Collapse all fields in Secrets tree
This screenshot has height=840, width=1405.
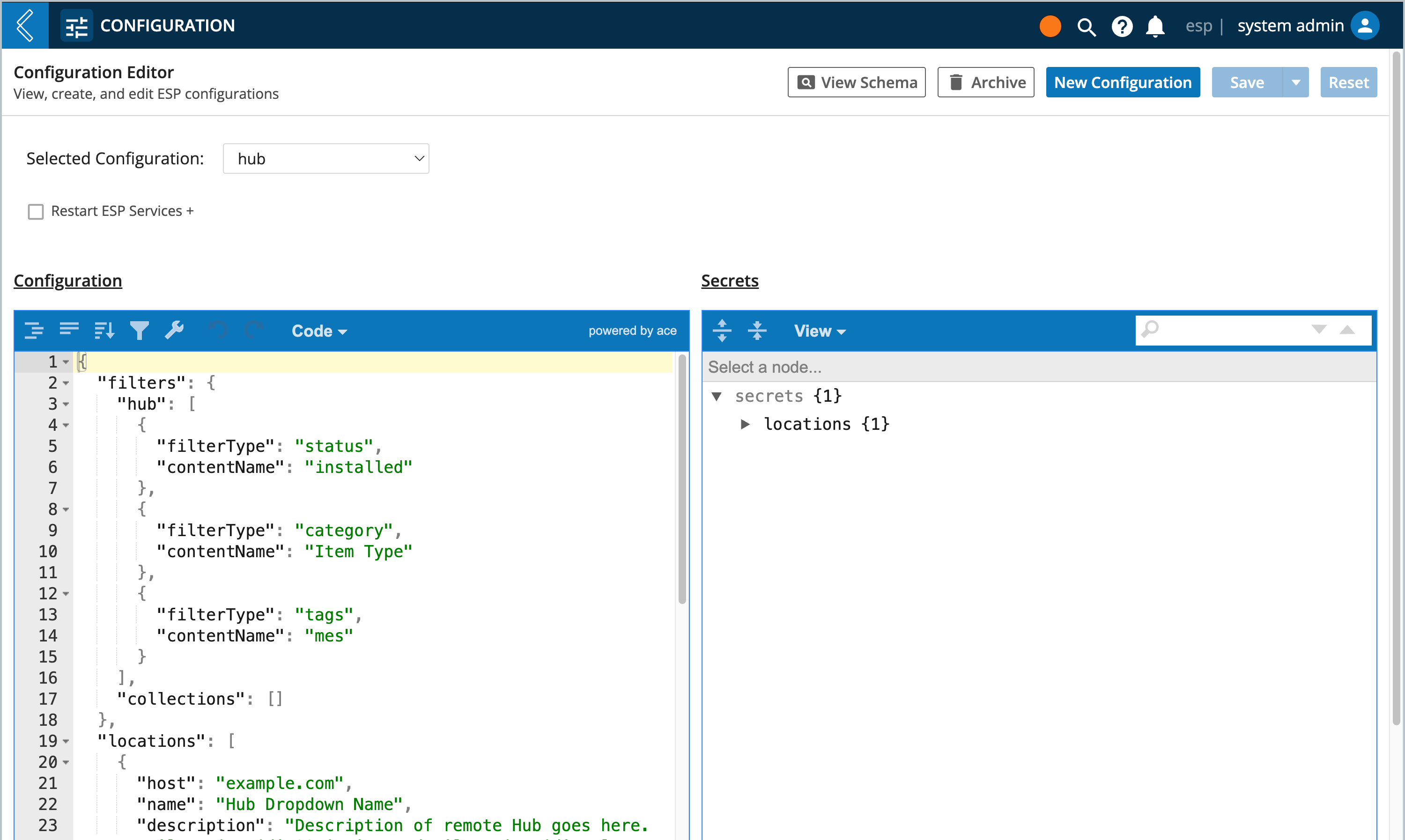click(757, 331)
